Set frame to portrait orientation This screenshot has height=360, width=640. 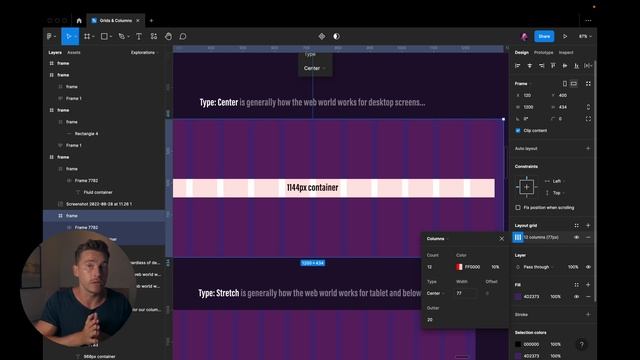[x=564, y=84]
